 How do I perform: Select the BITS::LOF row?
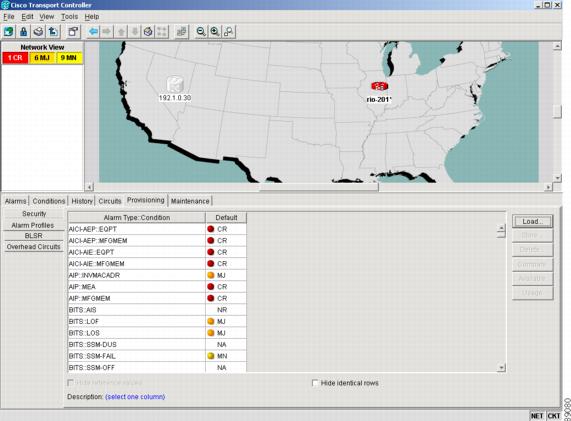(x=157, y=322)
